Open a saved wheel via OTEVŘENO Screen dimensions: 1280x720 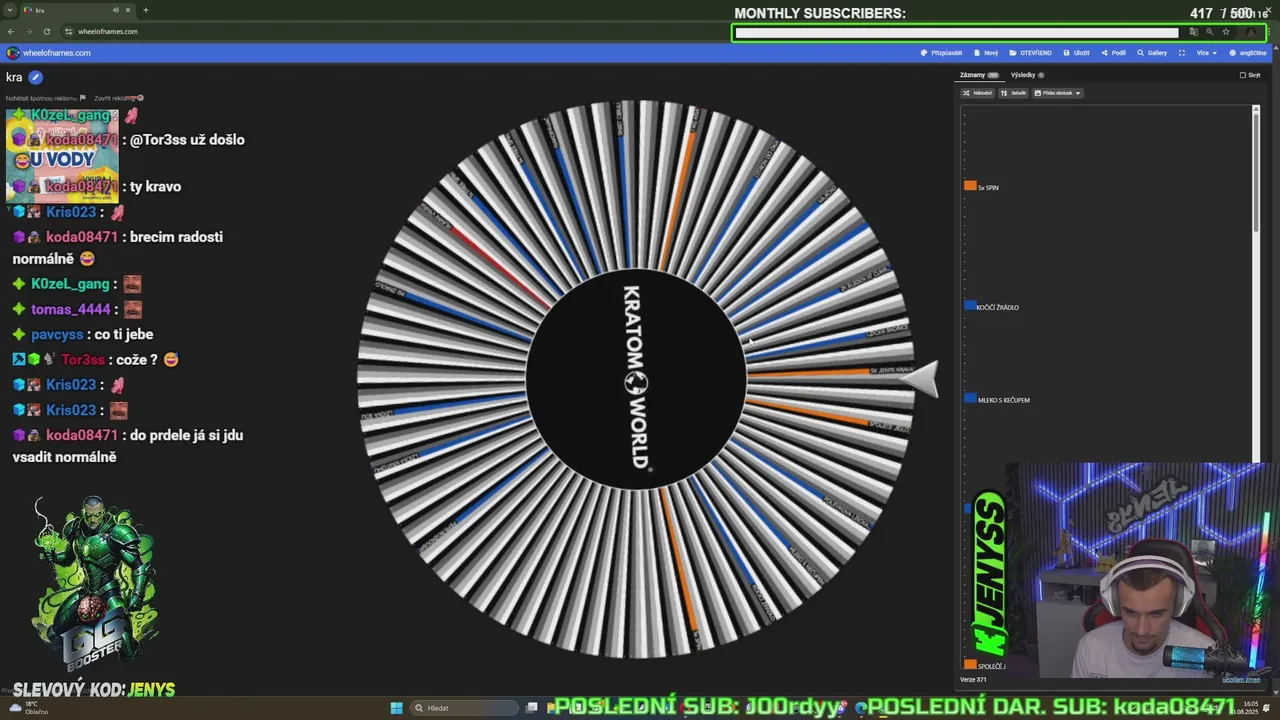point(1030,53)
